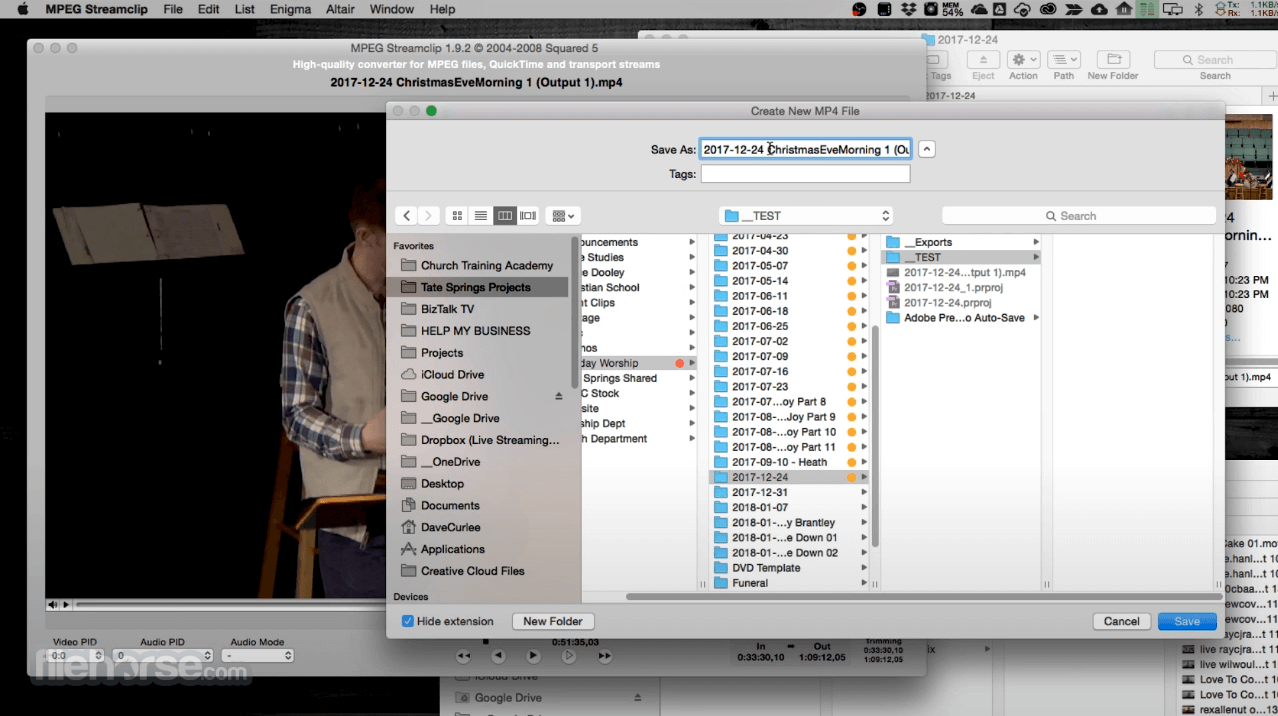Click the Save As filename field
Viewport: 1278px width, 716px height.
coord(805,149)
